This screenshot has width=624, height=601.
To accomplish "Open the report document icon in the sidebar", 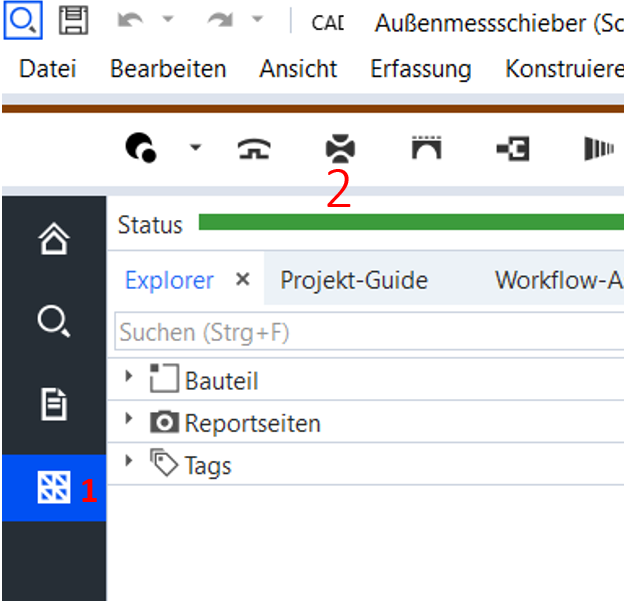I will 54,404.
